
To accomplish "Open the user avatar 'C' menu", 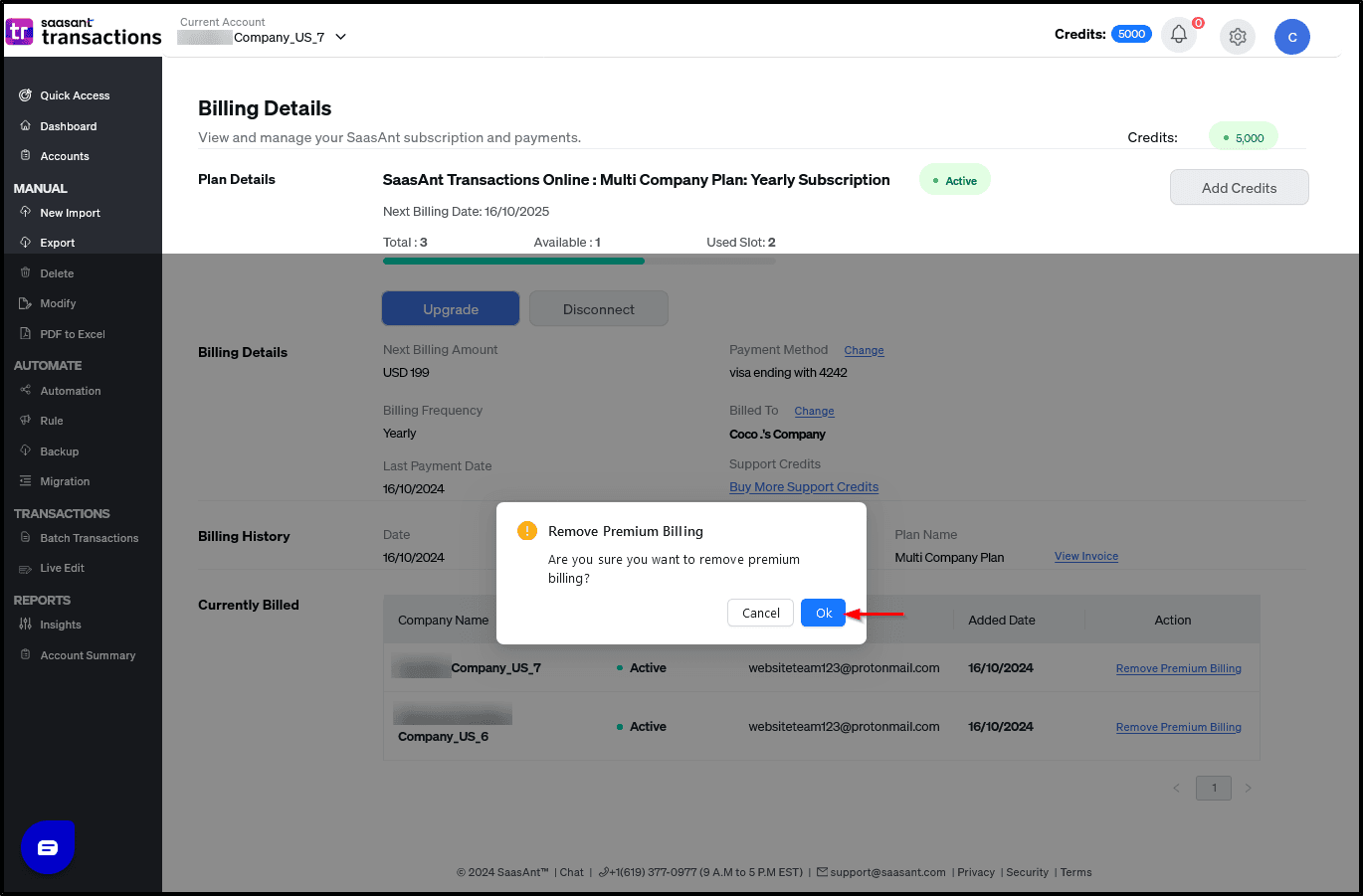I will pyautogui.click(x=1292, y=37).
